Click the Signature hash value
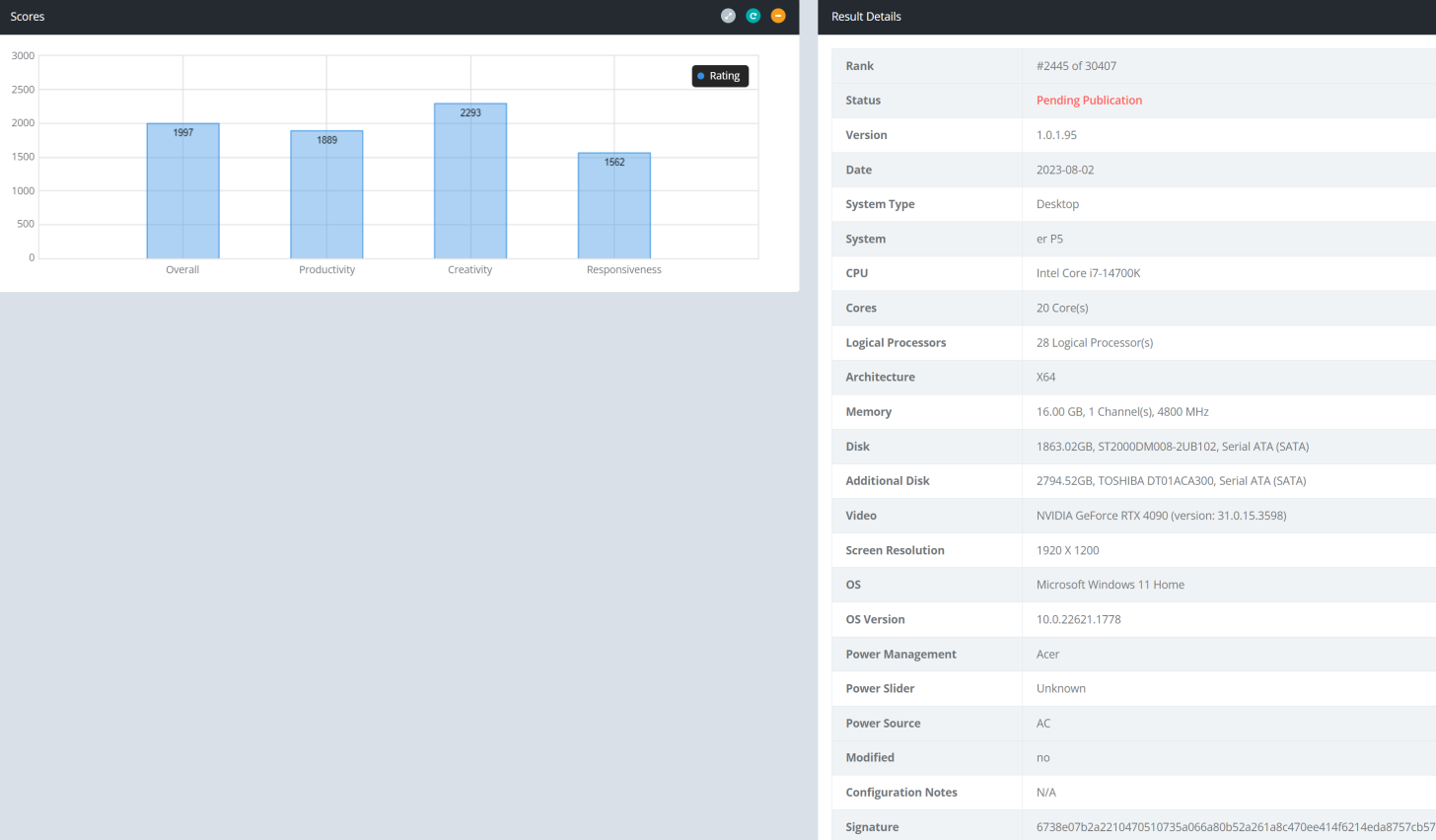The image size is (1436, 840). (x=1235, y=827)
